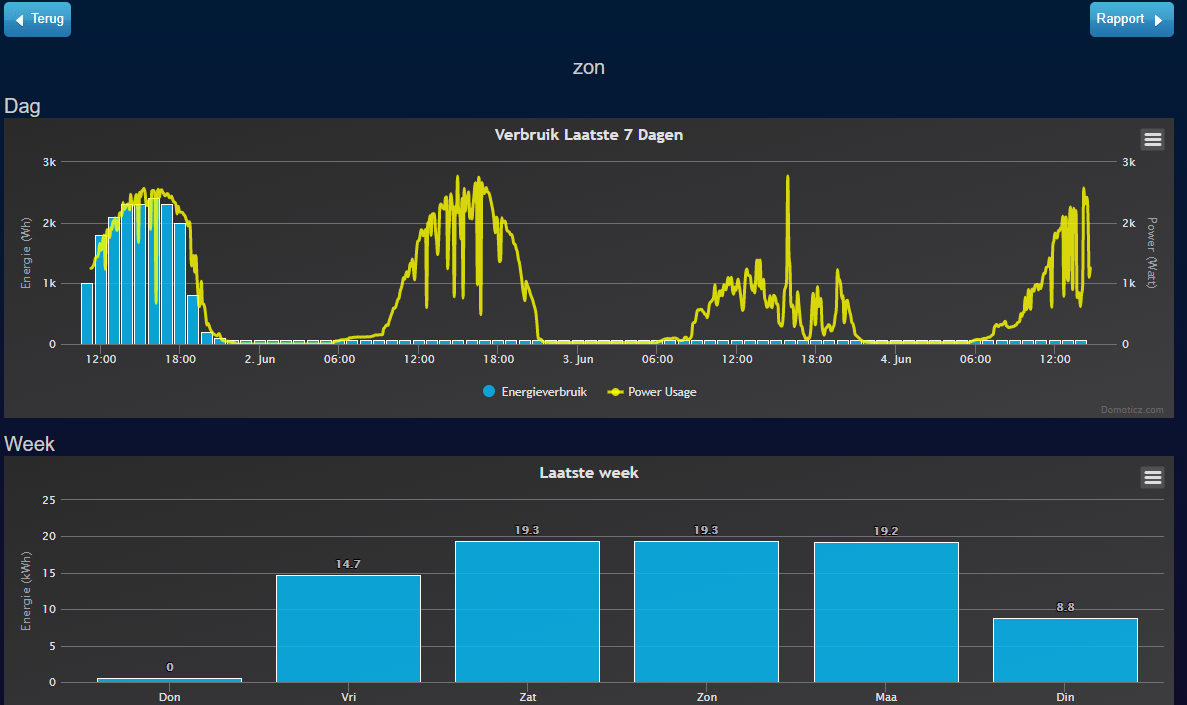Click the Week section heading
Screen dimensions: 1187x705
(30, 444)
